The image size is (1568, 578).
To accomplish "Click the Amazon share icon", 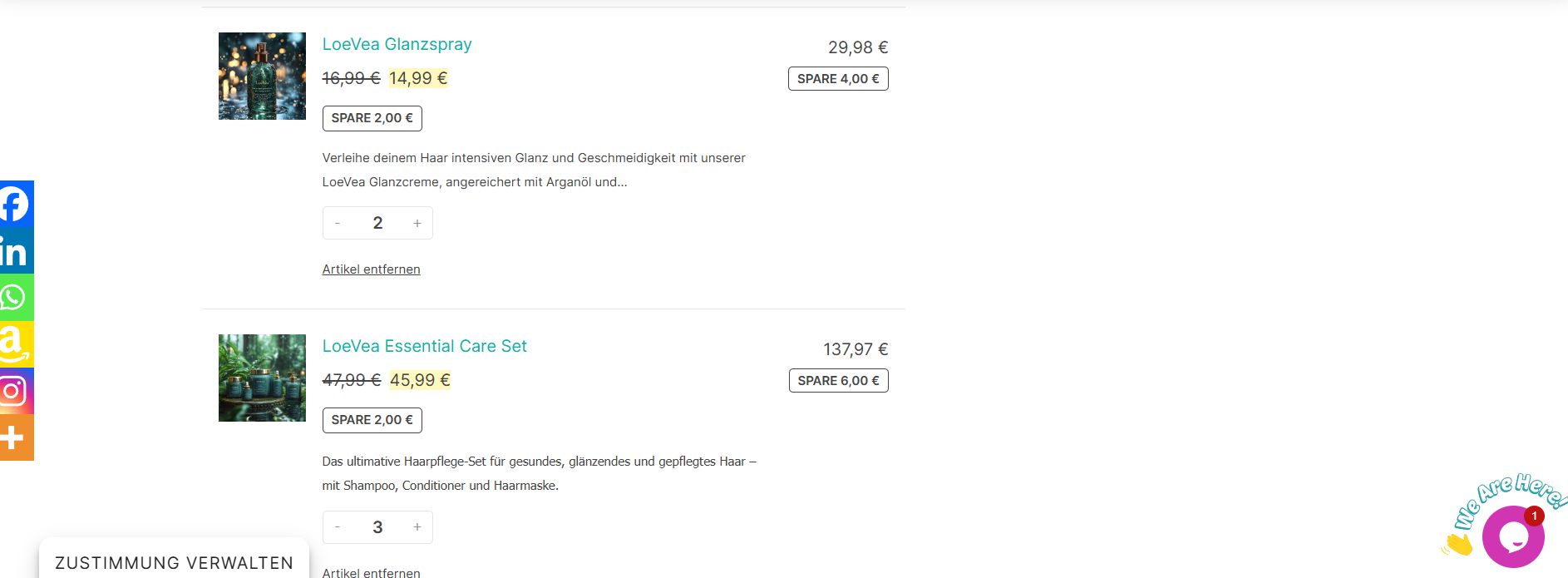I will pos(15,344).
